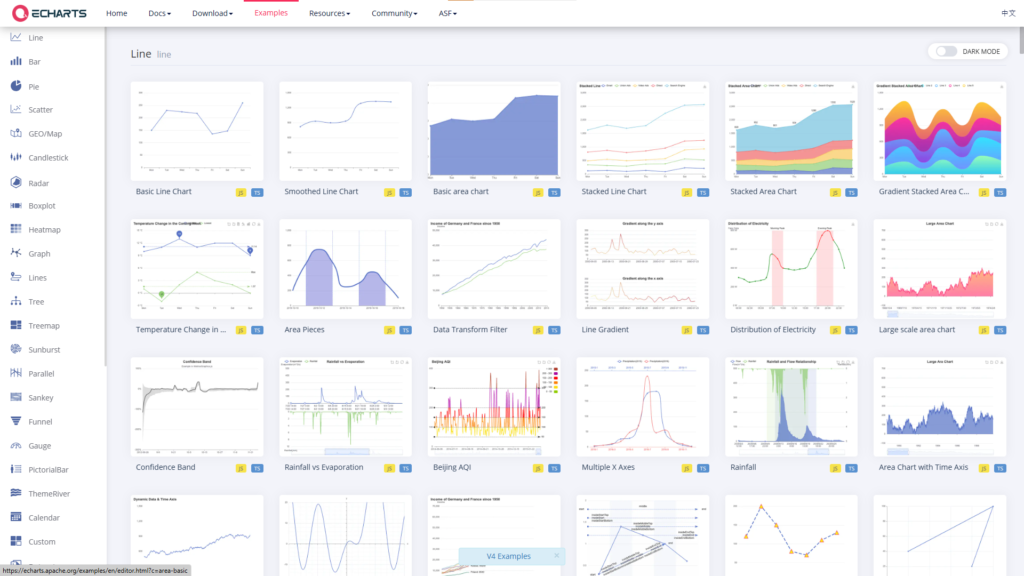Expand the Community dropdown in navbar

pyautogui.click(x=394, y=14)
